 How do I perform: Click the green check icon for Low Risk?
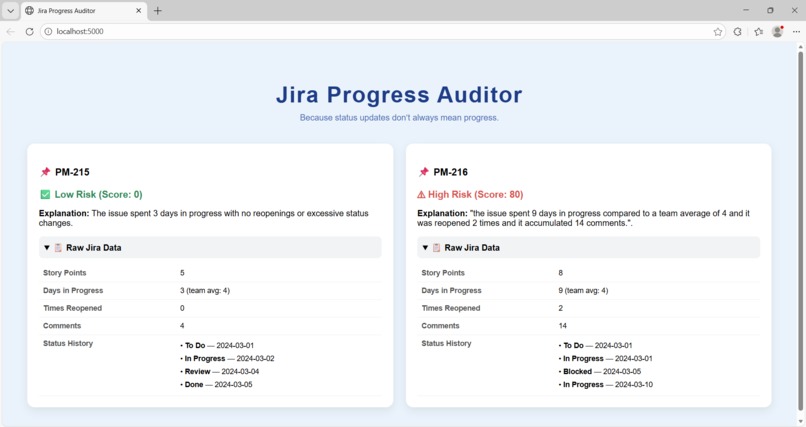[45, 194]
